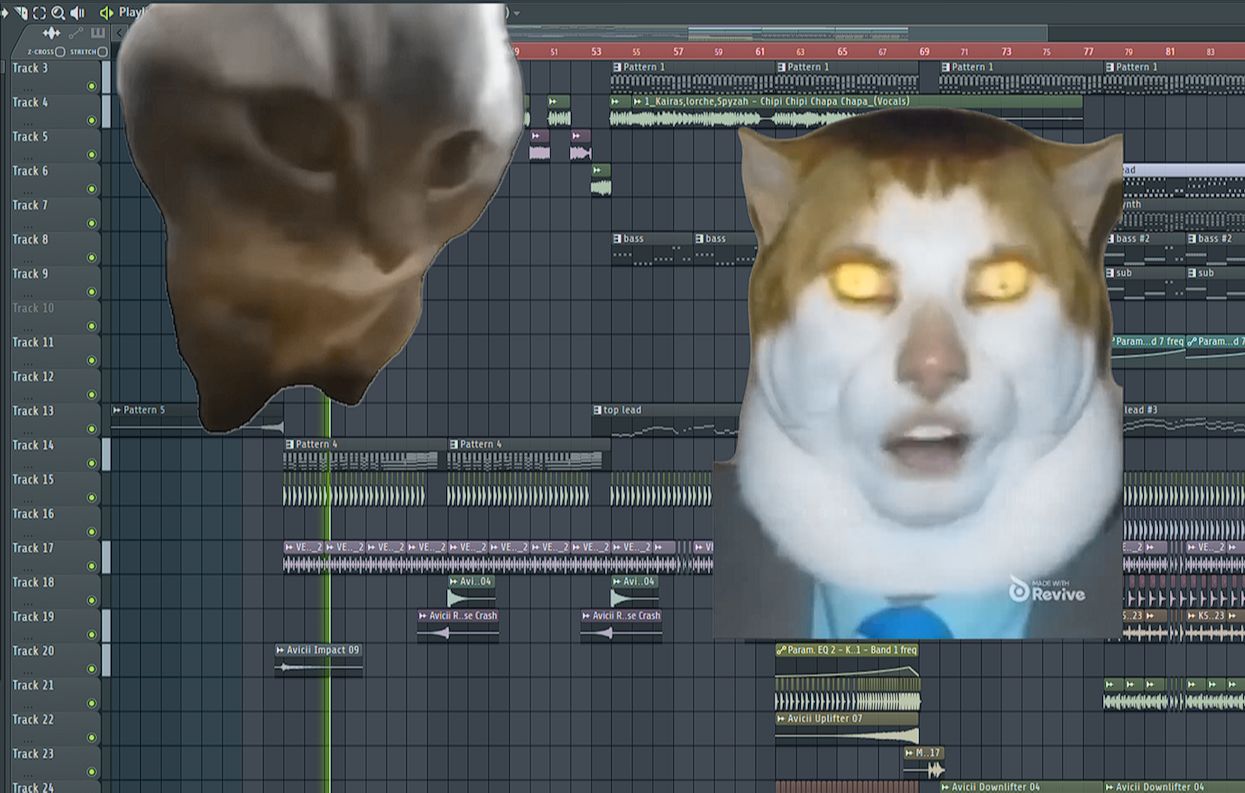Click the top lead clip title
The image size is (1245, 793).
coord(622,410)
